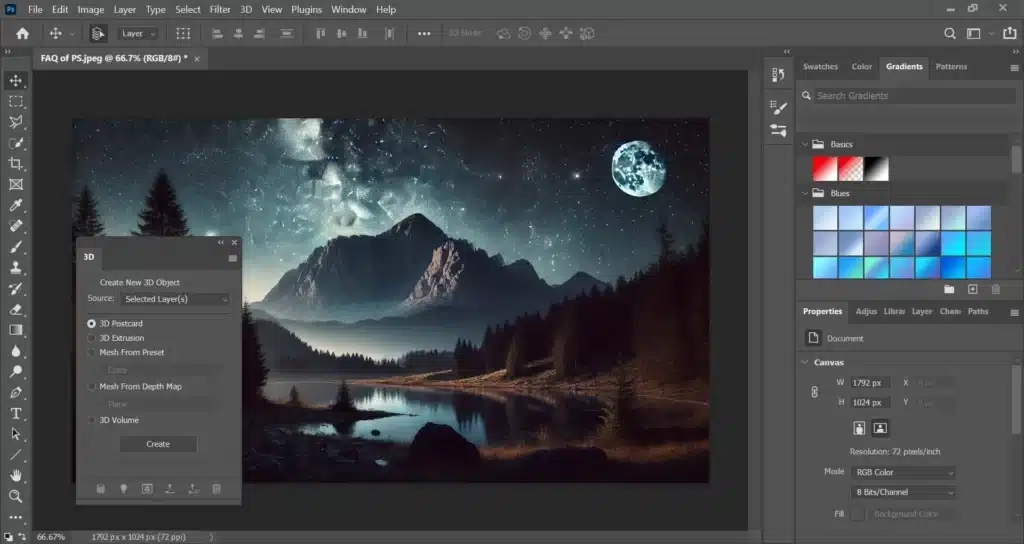Open the Brush Settings panel icon
This screenshot has height=544, width=1024.
[x=778, y=107]
